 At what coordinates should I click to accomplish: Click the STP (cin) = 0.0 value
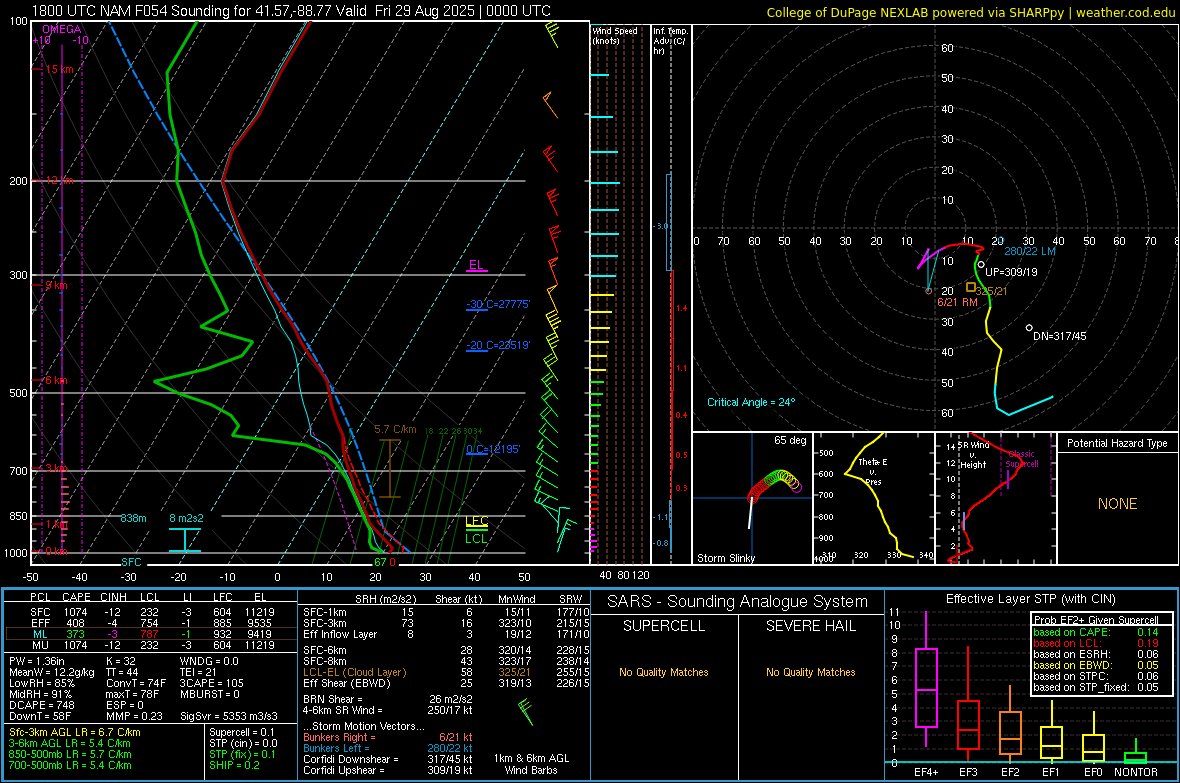tap(243, 743)
